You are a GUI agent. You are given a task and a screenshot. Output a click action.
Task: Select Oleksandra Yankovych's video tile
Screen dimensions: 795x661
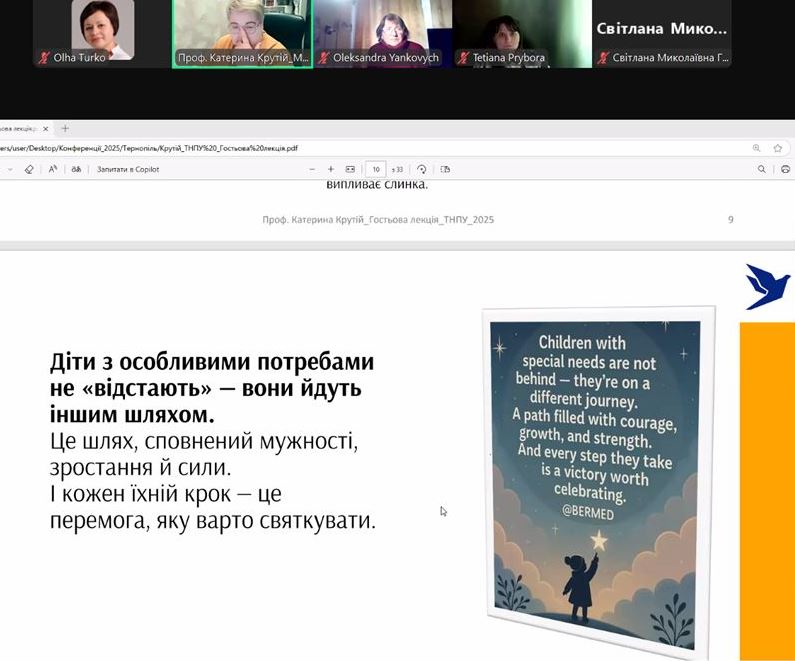pyautogui.click(x=383, y=33)
